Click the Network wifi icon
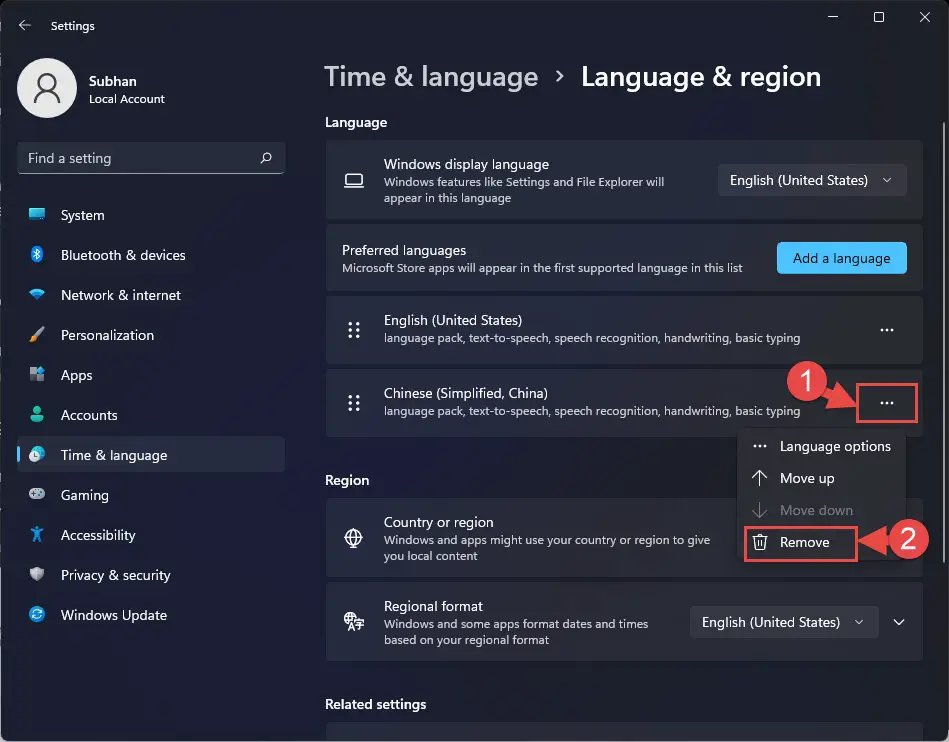 pos(37,295)
